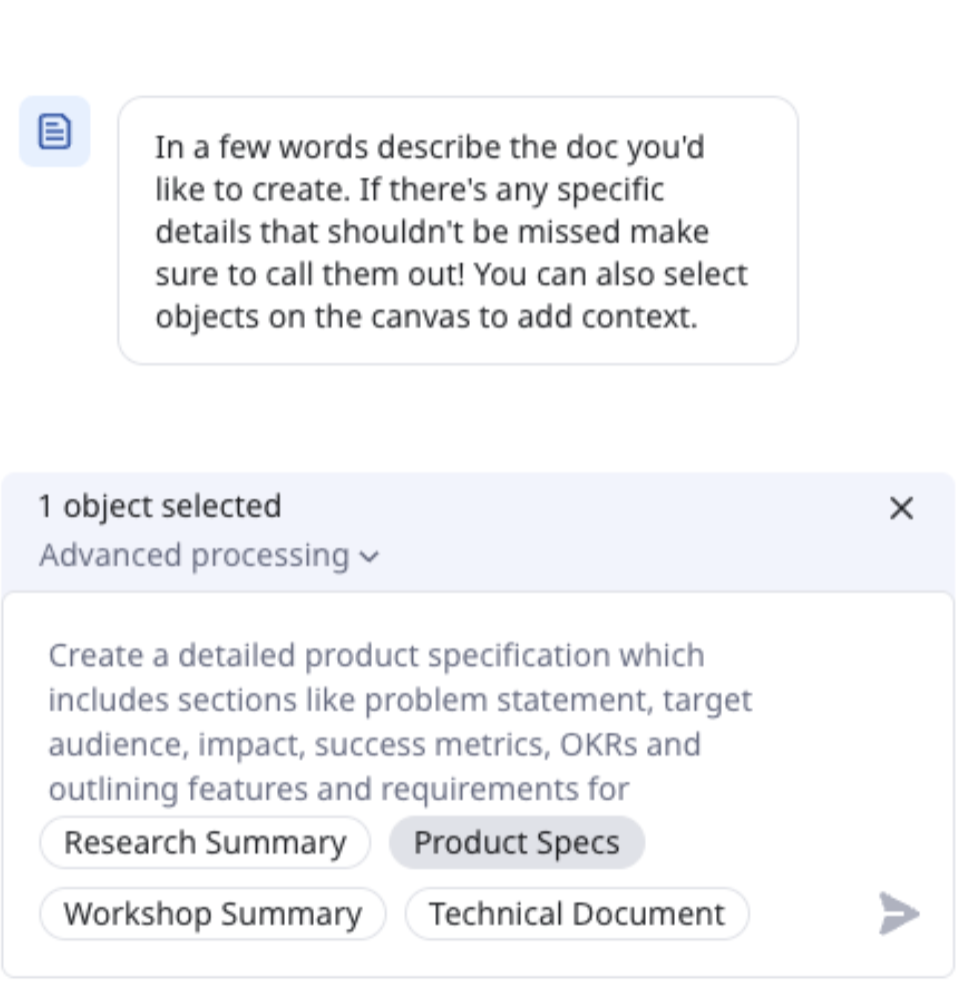Click the "outlining features and requirements for" line
The width and height of the screenshot is (972, 988).
339,790
